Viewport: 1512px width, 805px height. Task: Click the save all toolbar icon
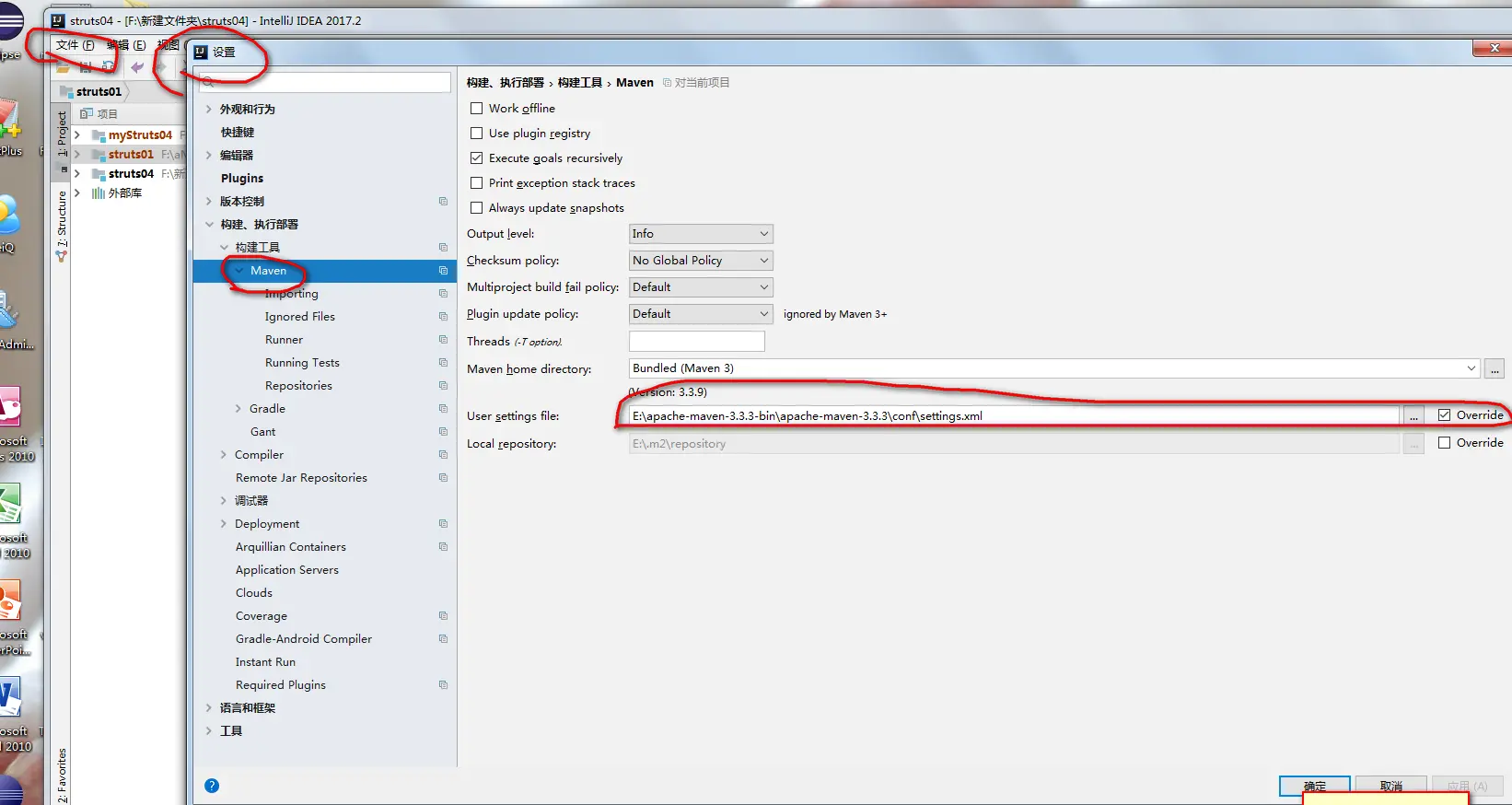(86, 67)
